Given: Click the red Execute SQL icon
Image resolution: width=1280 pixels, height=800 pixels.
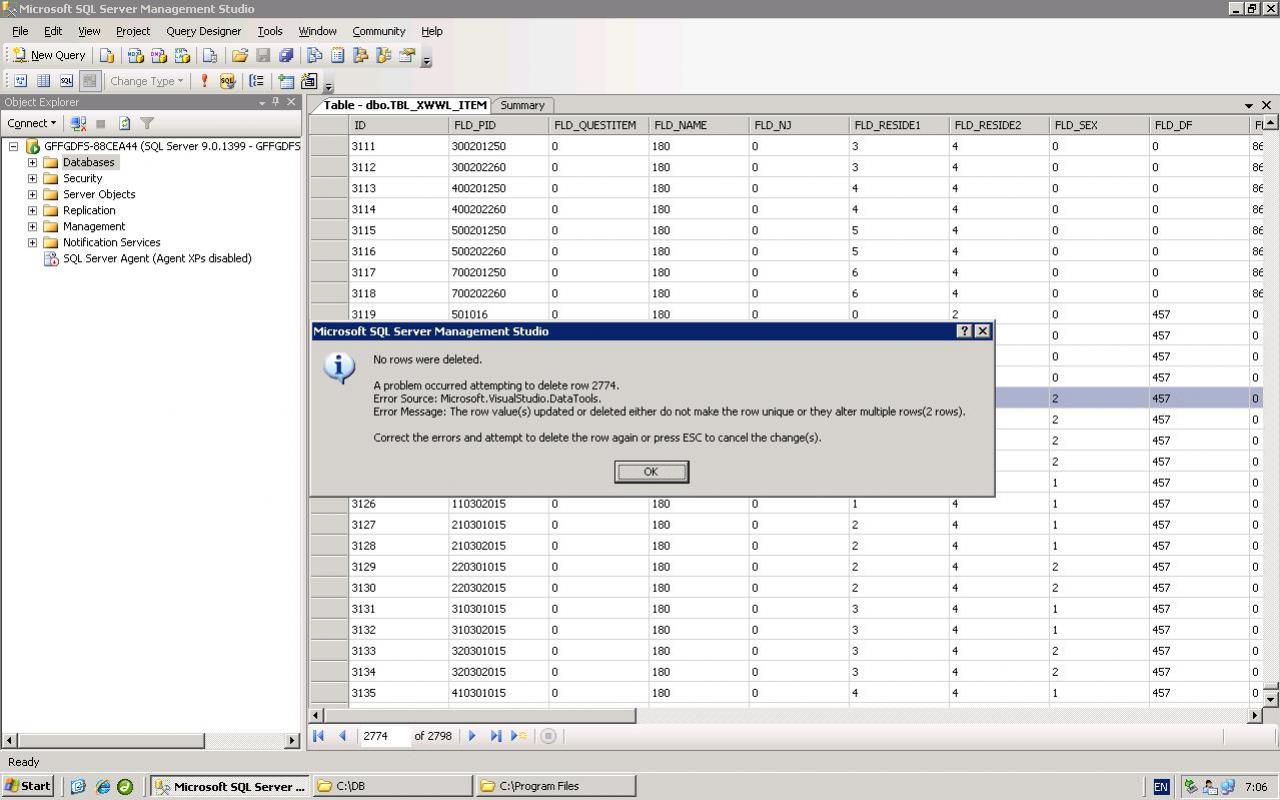Looking at the screenshot, I should [x=205, y=81].
